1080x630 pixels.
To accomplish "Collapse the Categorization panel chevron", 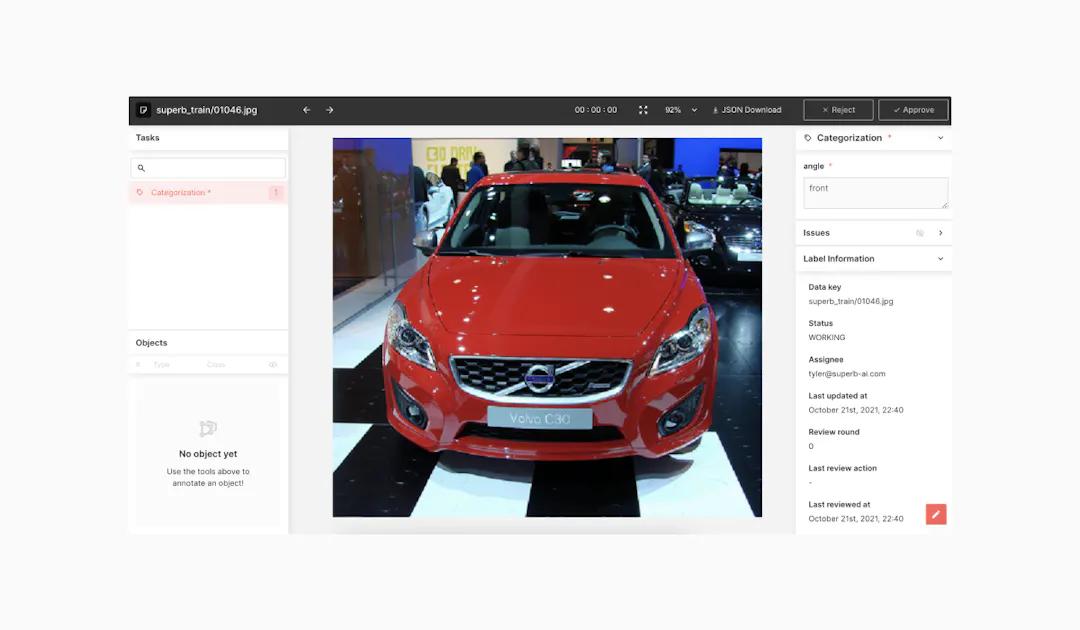I will pos(940,138).
